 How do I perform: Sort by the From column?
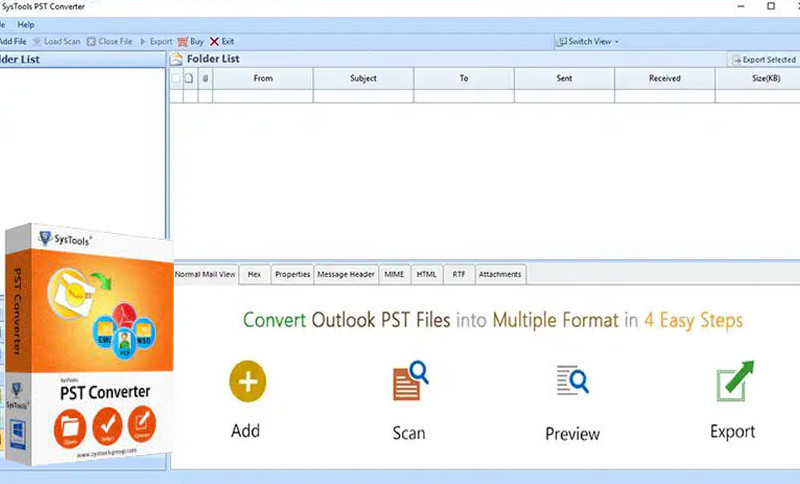263,79
